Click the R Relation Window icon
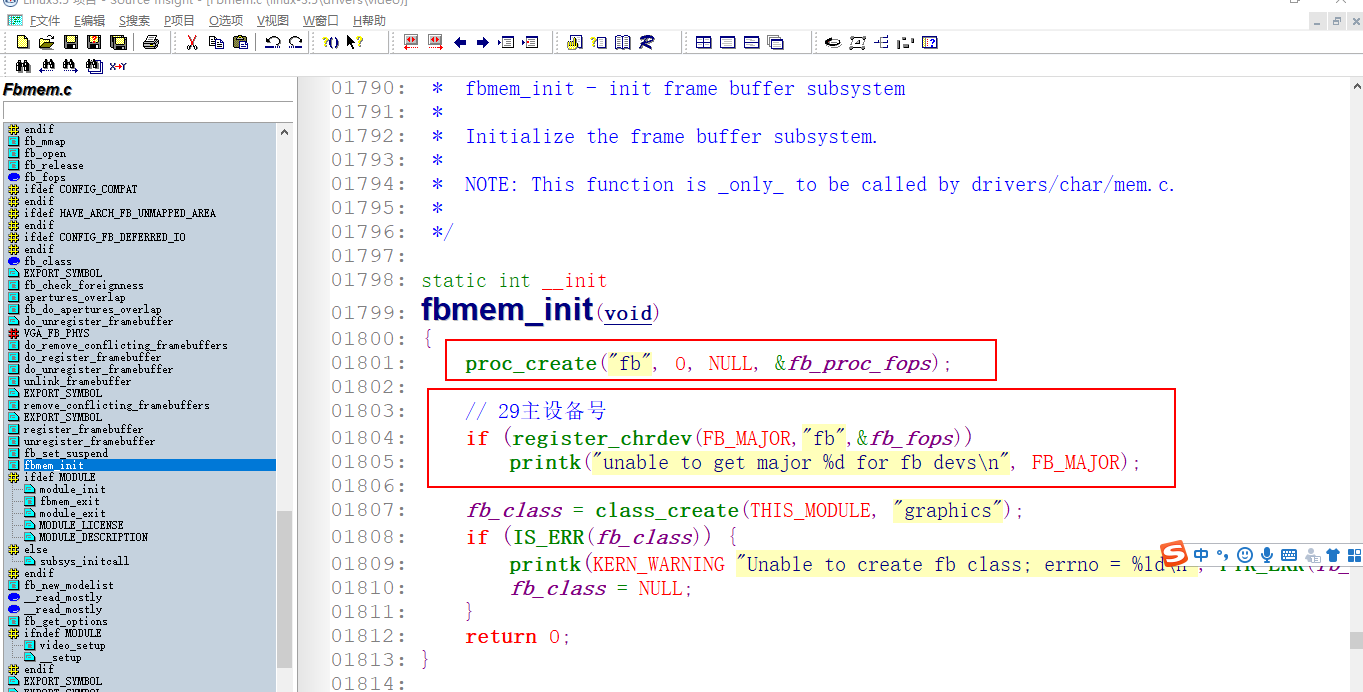This screenshot has height=692, width=1363. pos(646,42)
